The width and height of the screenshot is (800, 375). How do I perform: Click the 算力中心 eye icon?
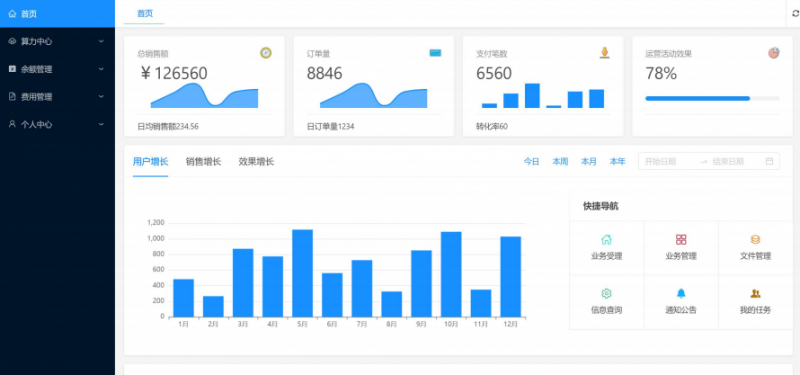pyautogui.click(x=12, y=41)
